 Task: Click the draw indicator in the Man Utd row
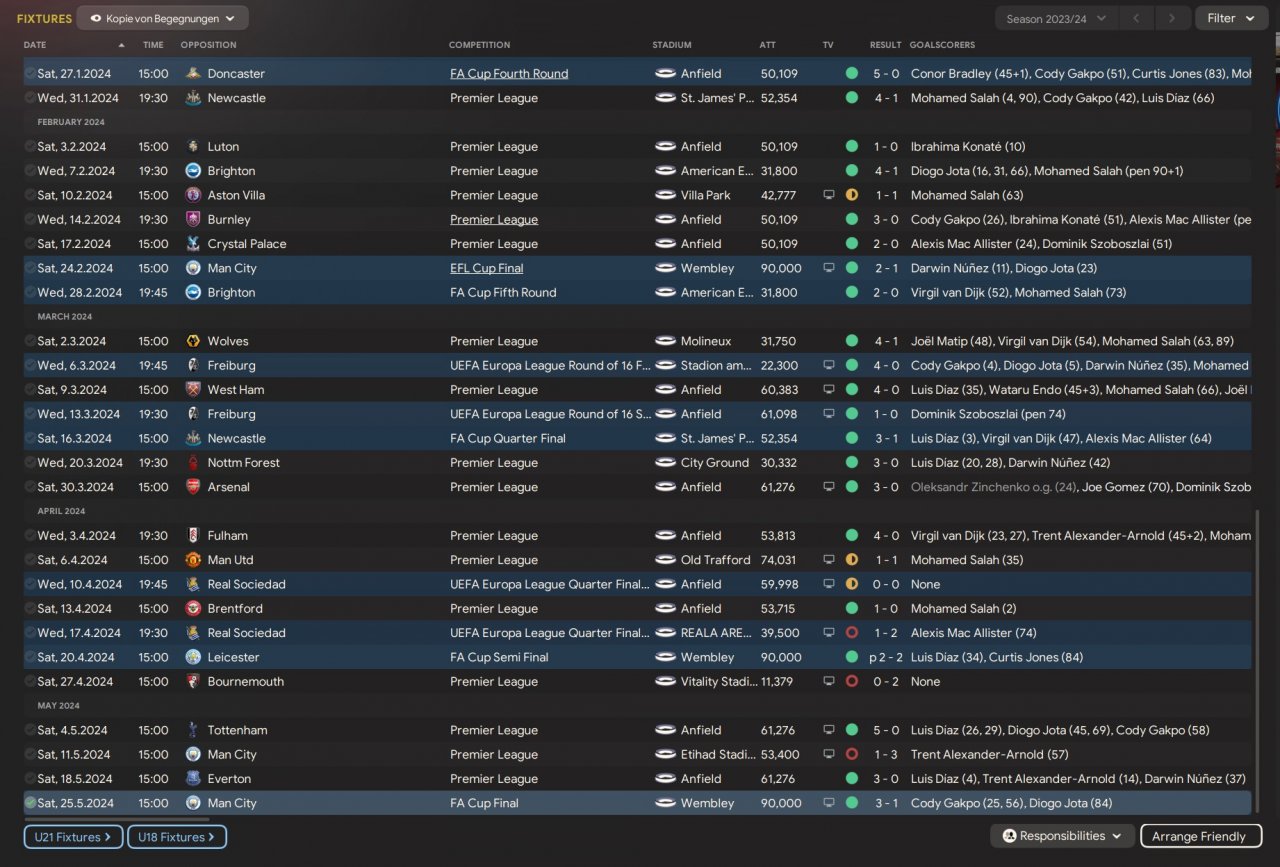click(852, 560)
